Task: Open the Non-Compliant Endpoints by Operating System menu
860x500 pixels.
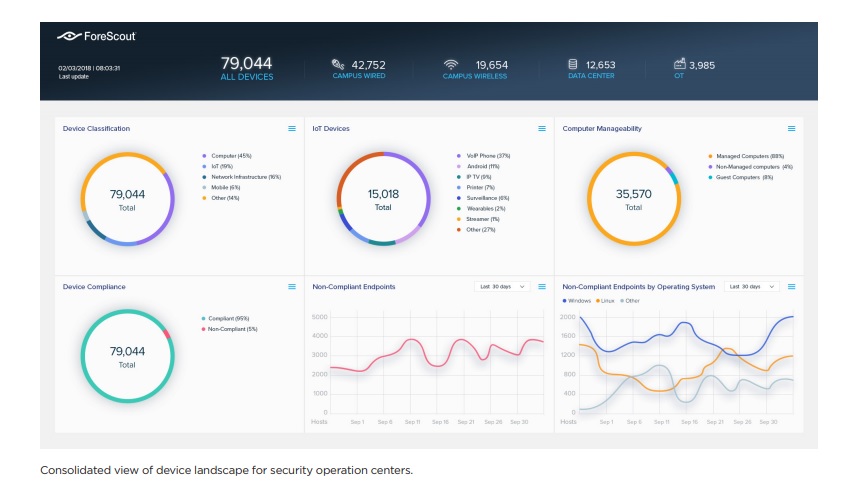Action: tap(791, 287)
